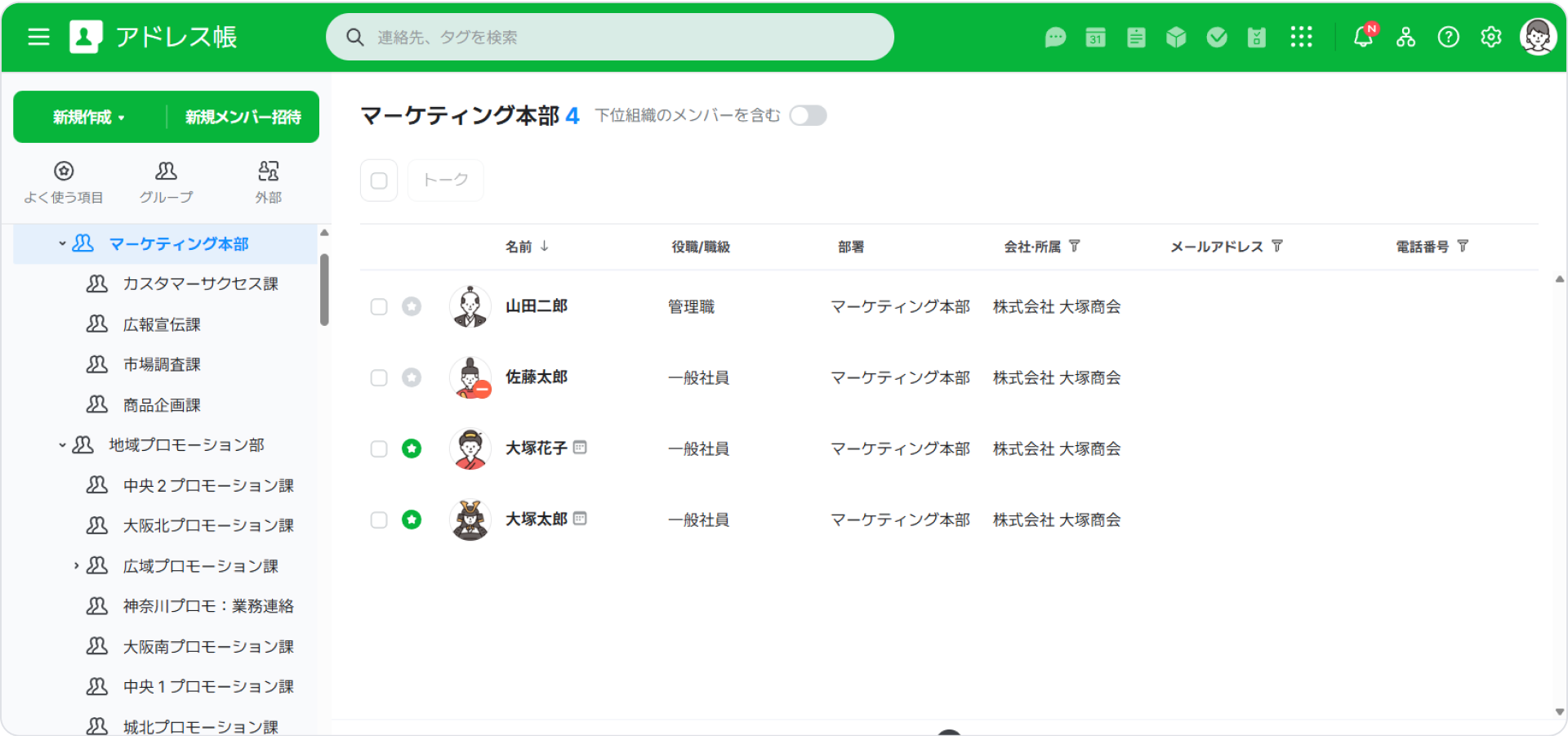The height and width of the screenshot is (736, 1568).
Task: Select all members with the header checkbox
Action: (378, 180)
